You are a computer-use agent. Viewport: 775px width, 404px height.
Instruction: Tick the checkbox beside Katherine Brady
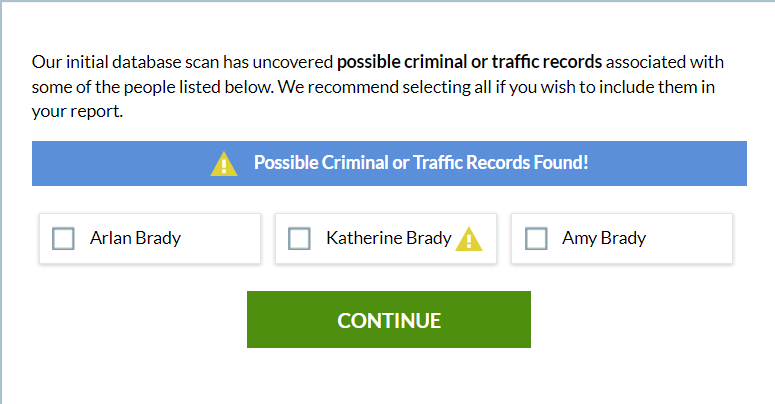coord(299,239)
